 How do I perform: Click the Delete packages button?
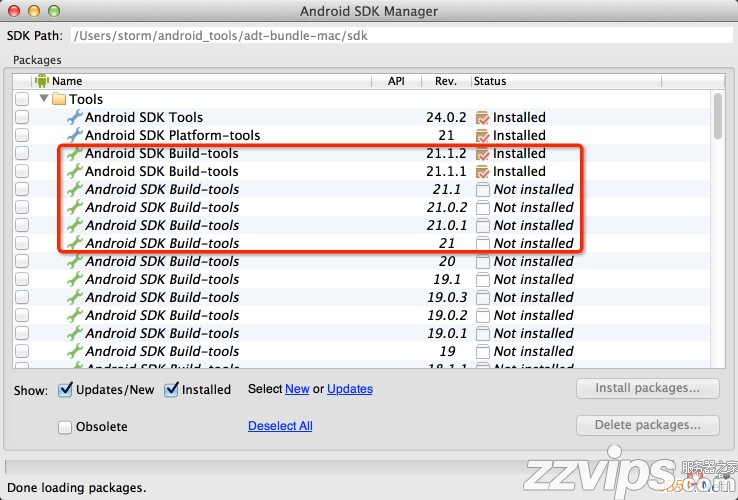click(648, 425)
